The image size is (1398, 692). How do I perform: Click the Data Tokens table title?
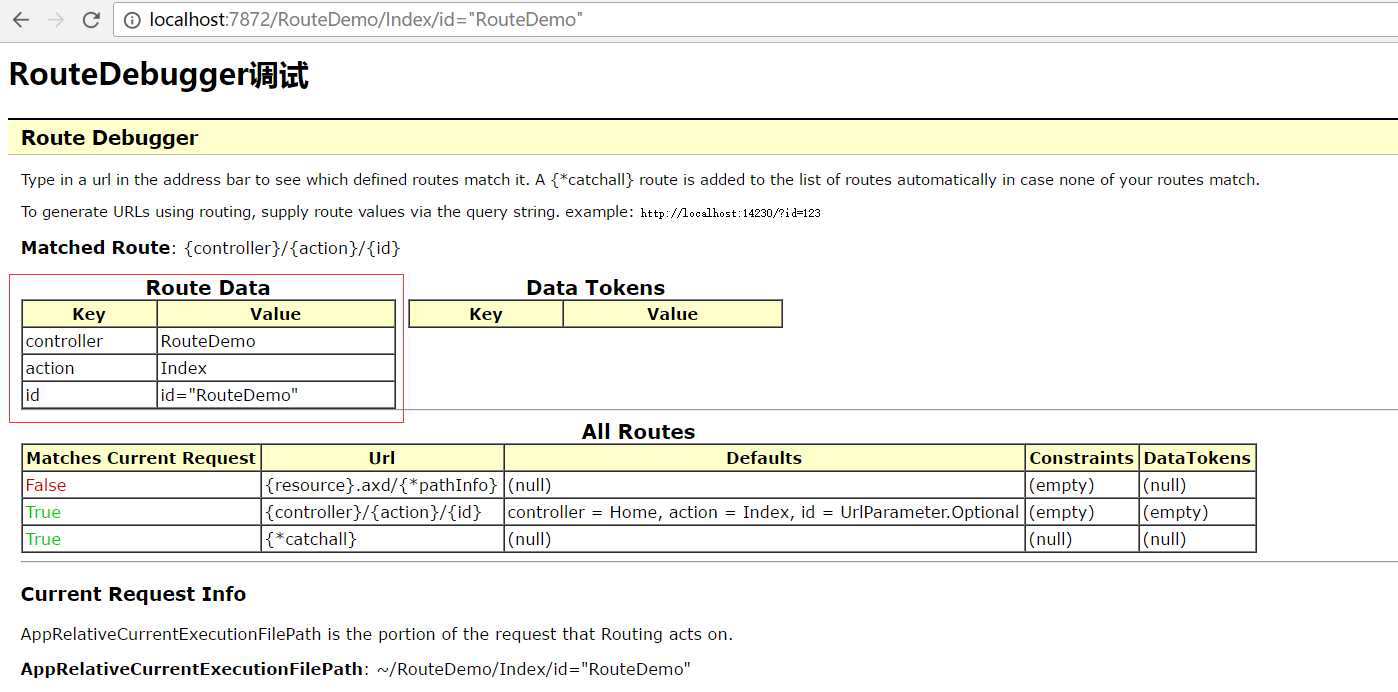595,288
